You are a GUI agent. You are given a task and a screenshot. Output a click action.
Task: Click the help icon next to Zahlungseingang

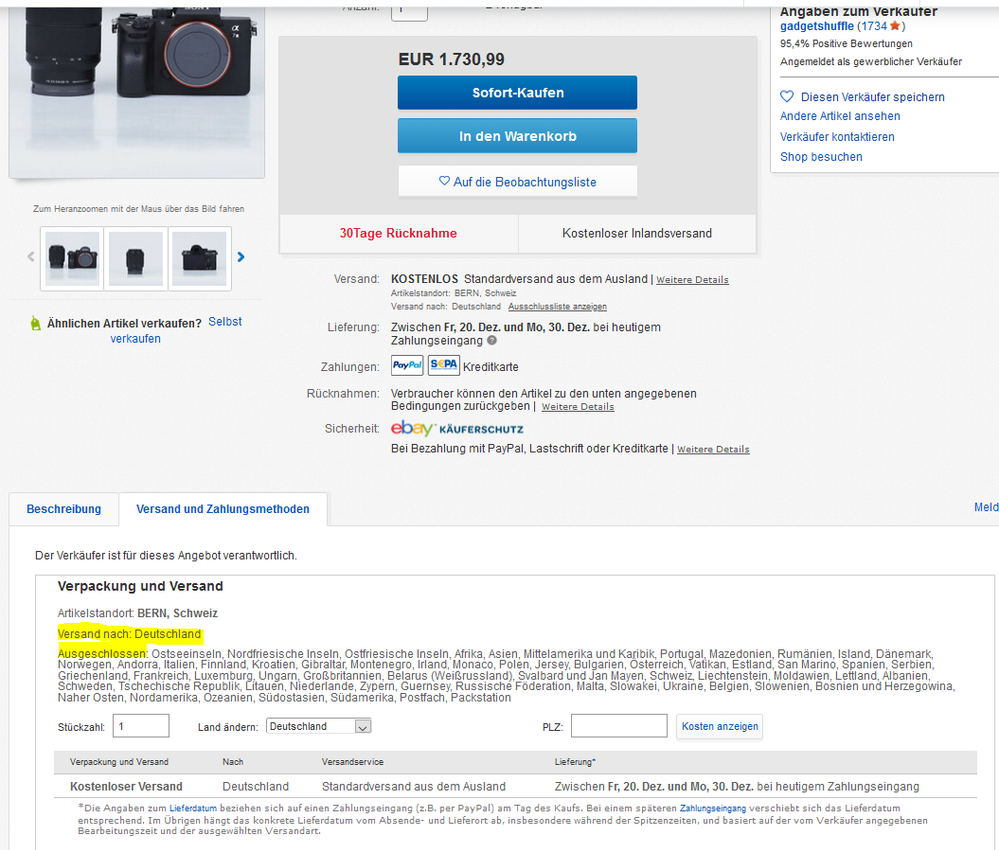pyautogui.click(x=492, y=341)
